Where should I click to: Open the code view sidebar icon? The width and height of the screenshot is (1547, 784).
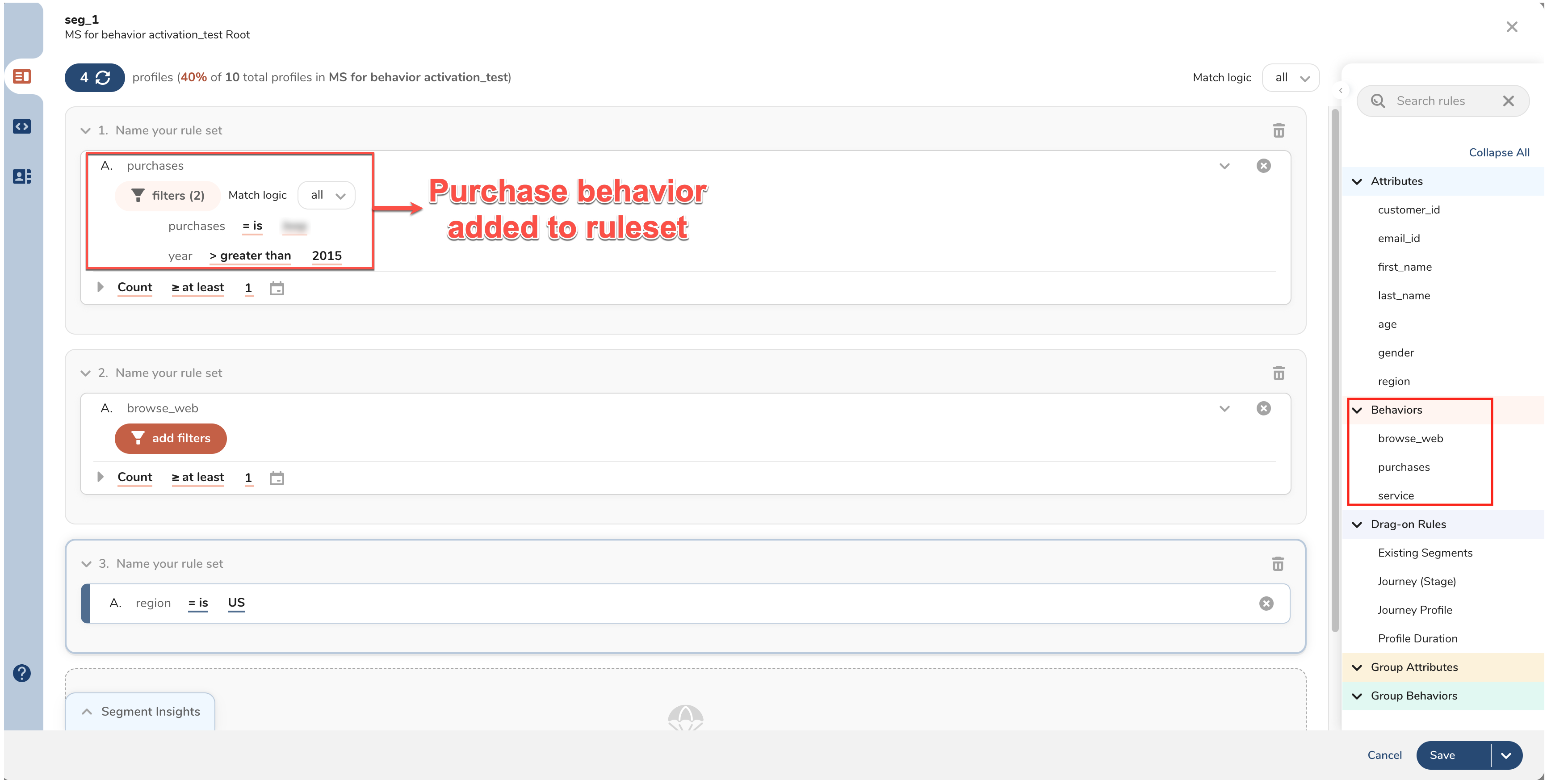pos(22,126)
